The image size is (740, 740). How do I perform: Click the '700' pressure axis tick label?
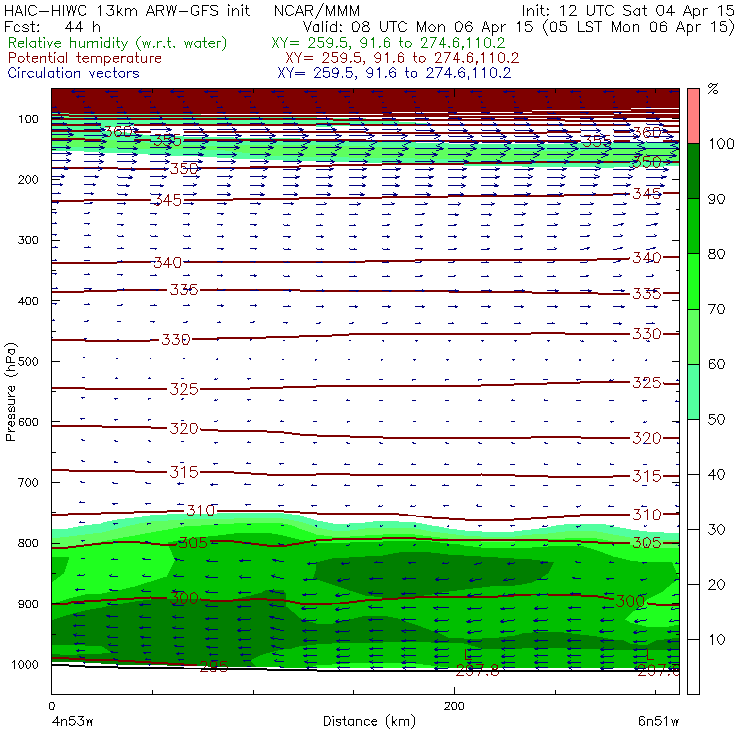tap(28, 482)
